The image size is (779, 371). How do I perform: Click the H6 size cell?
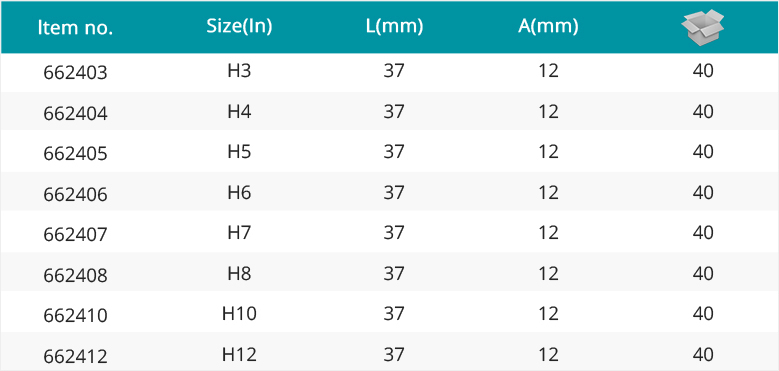239,192
